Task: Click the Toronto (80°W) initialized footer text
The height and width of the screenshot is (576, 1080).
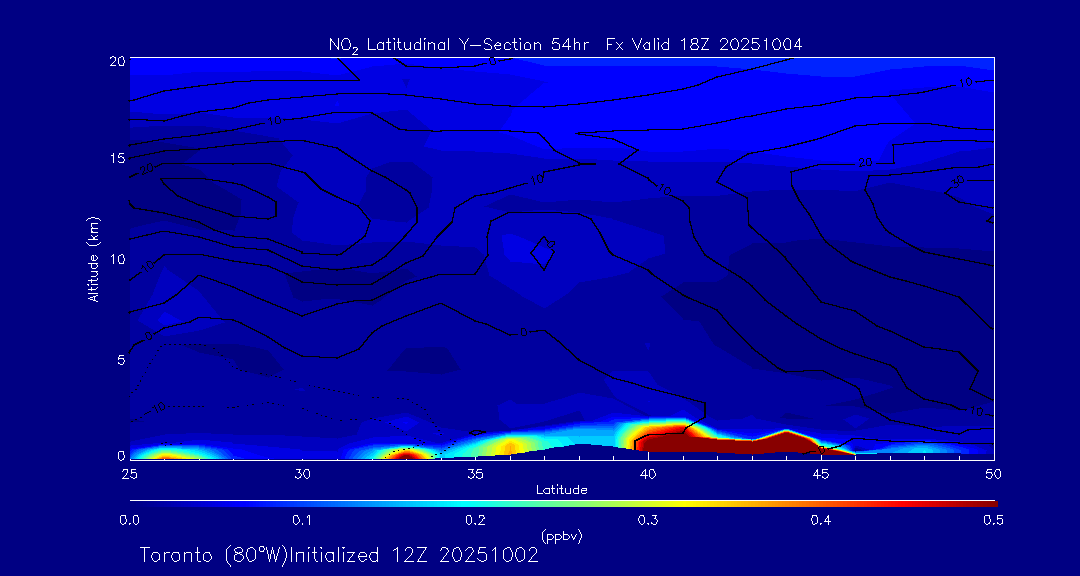Action: 339,555
